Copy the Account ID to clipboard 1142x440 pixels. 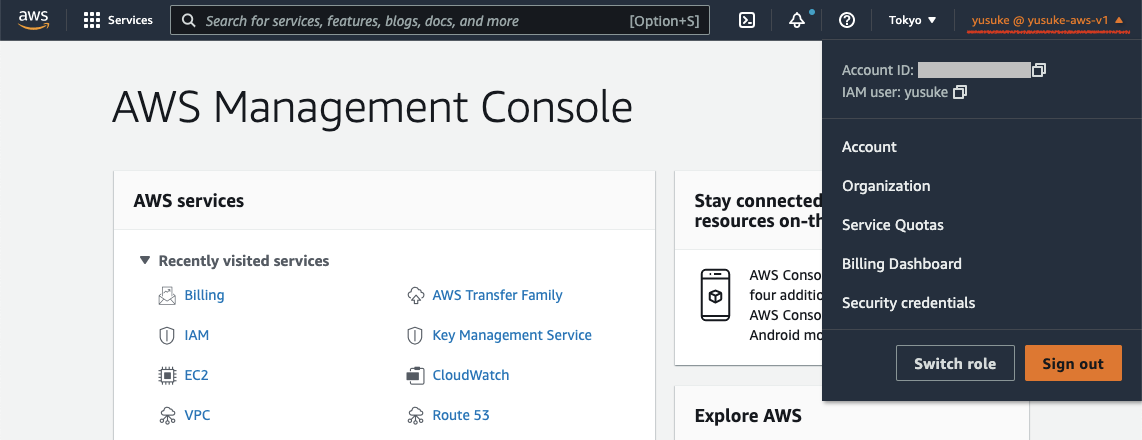1040,70
